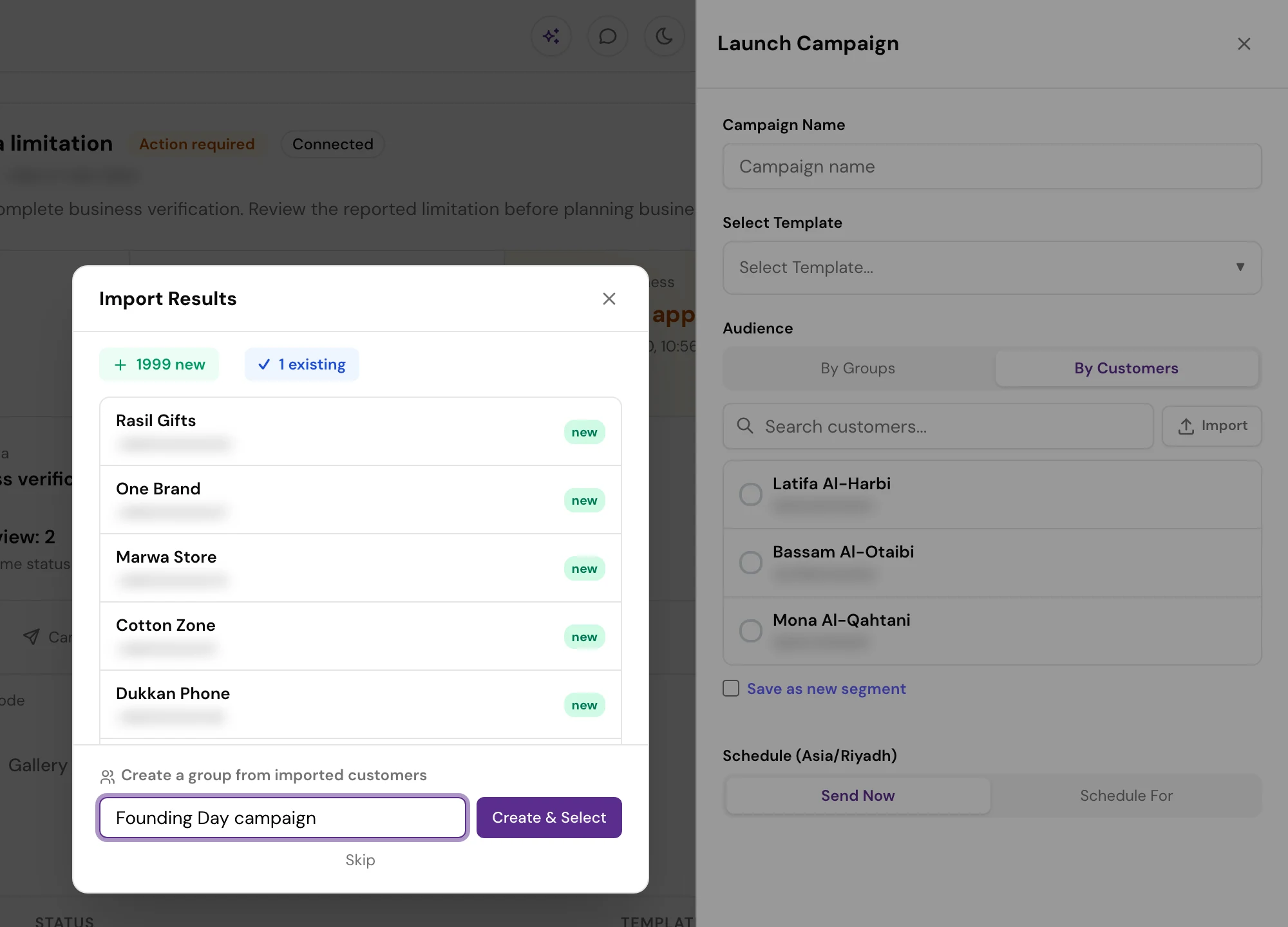The width and height of the screenshot is (1288, 927).
Task: Click the Skip link
Action: tap(360, 860)
